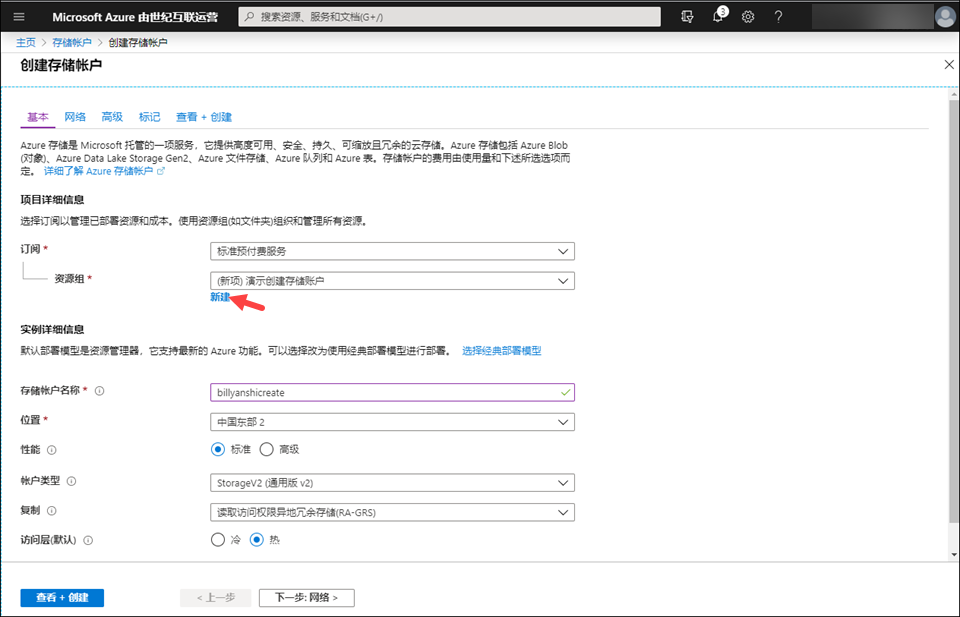Switch to the 查看 + 创建 tab
The image size is (960, 617).
coord(204,117)
